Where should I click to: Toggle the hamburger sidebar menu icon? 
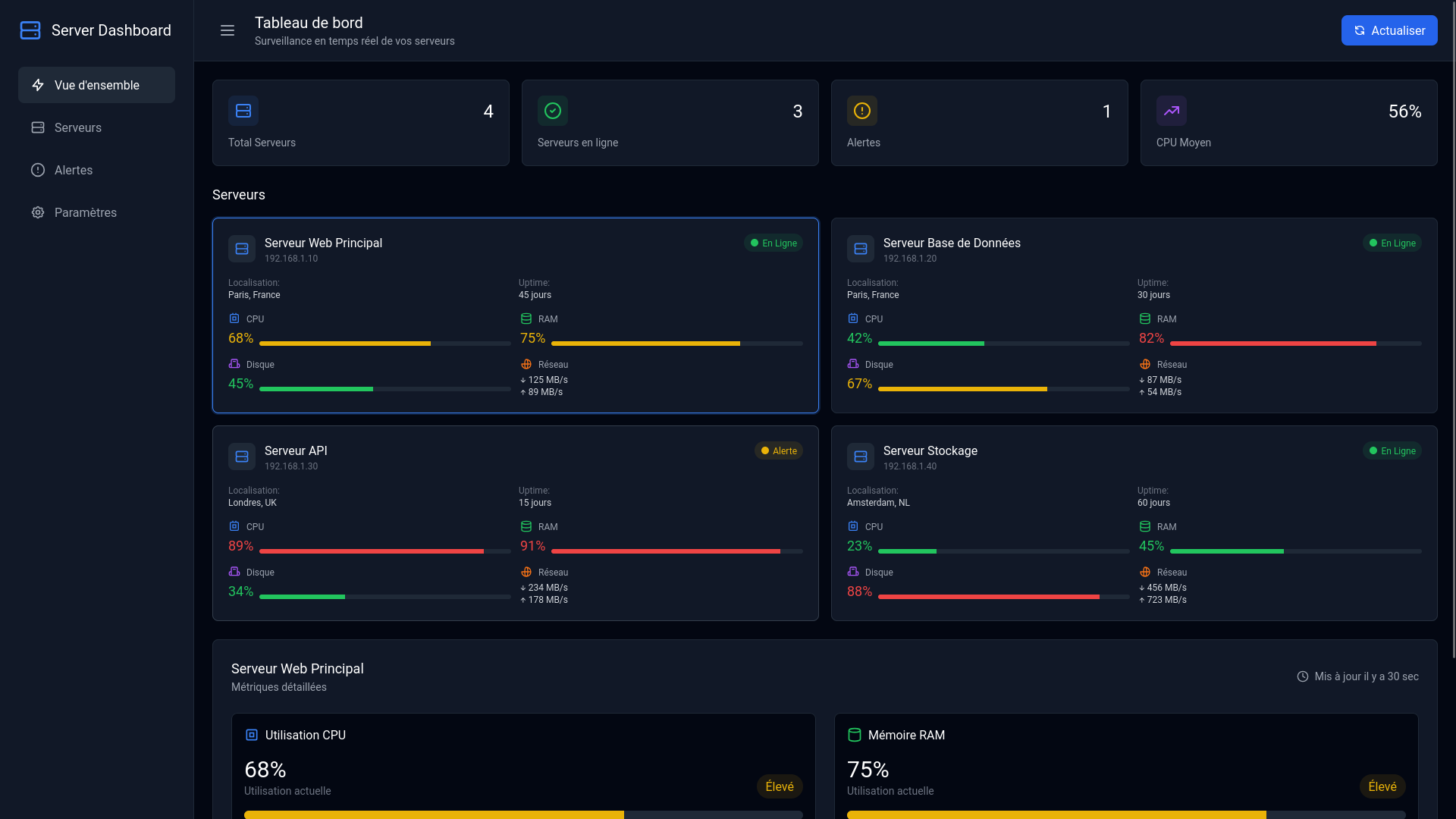[x=227, y=30]
